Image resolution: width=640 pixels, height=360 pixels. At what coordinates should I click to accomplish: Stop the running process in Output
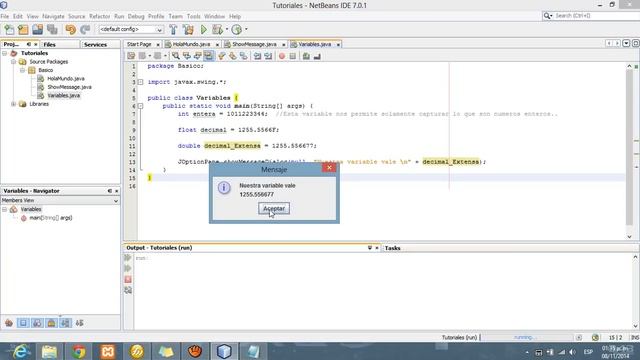(128, 279)
